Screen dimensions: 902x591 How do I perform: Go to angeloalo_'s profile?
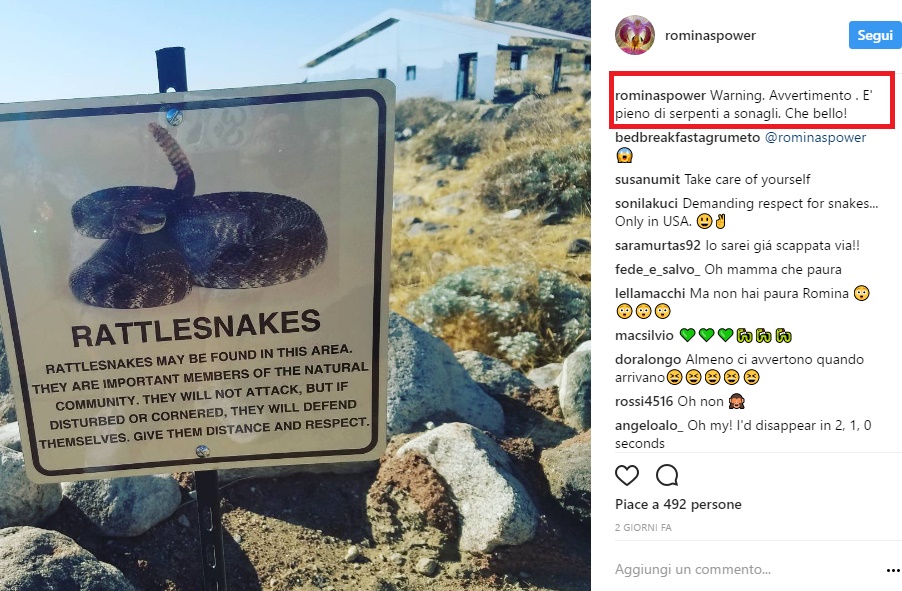653,425
